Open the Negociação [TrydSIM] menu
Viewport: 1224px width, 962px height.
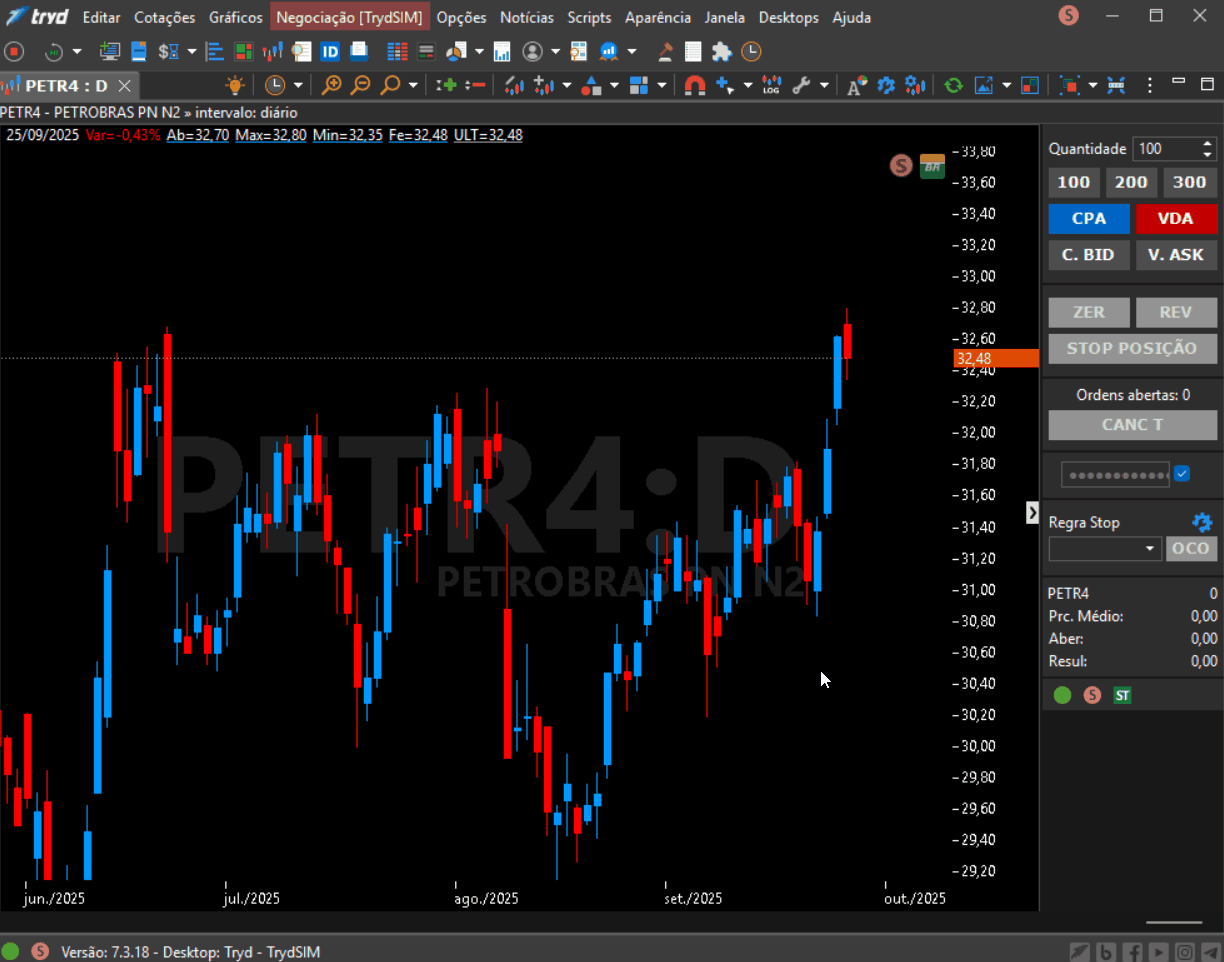click(x=350, y=17)
